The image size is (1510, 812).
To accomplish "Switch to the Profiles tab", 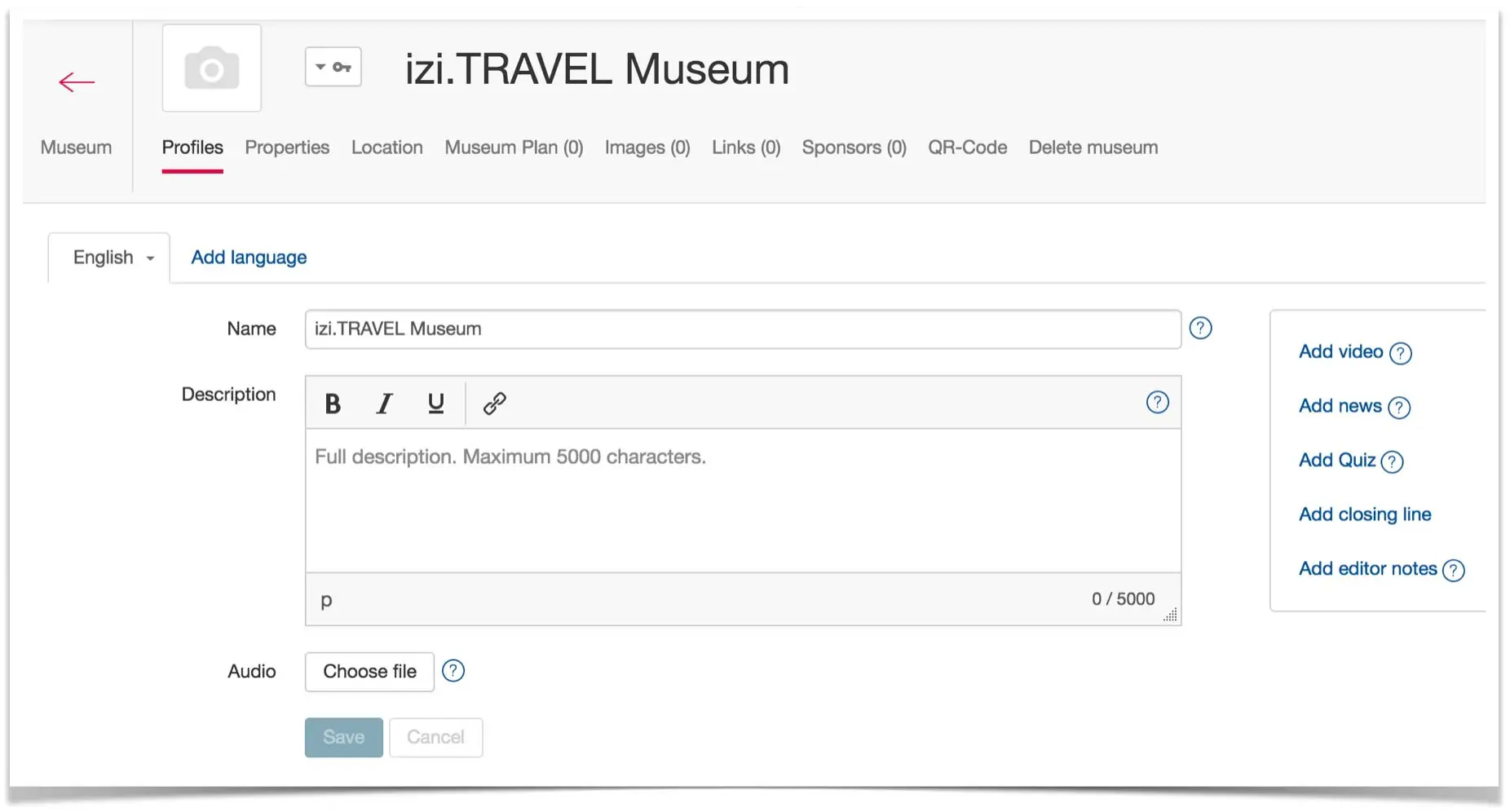I will (x=192, y=148).
